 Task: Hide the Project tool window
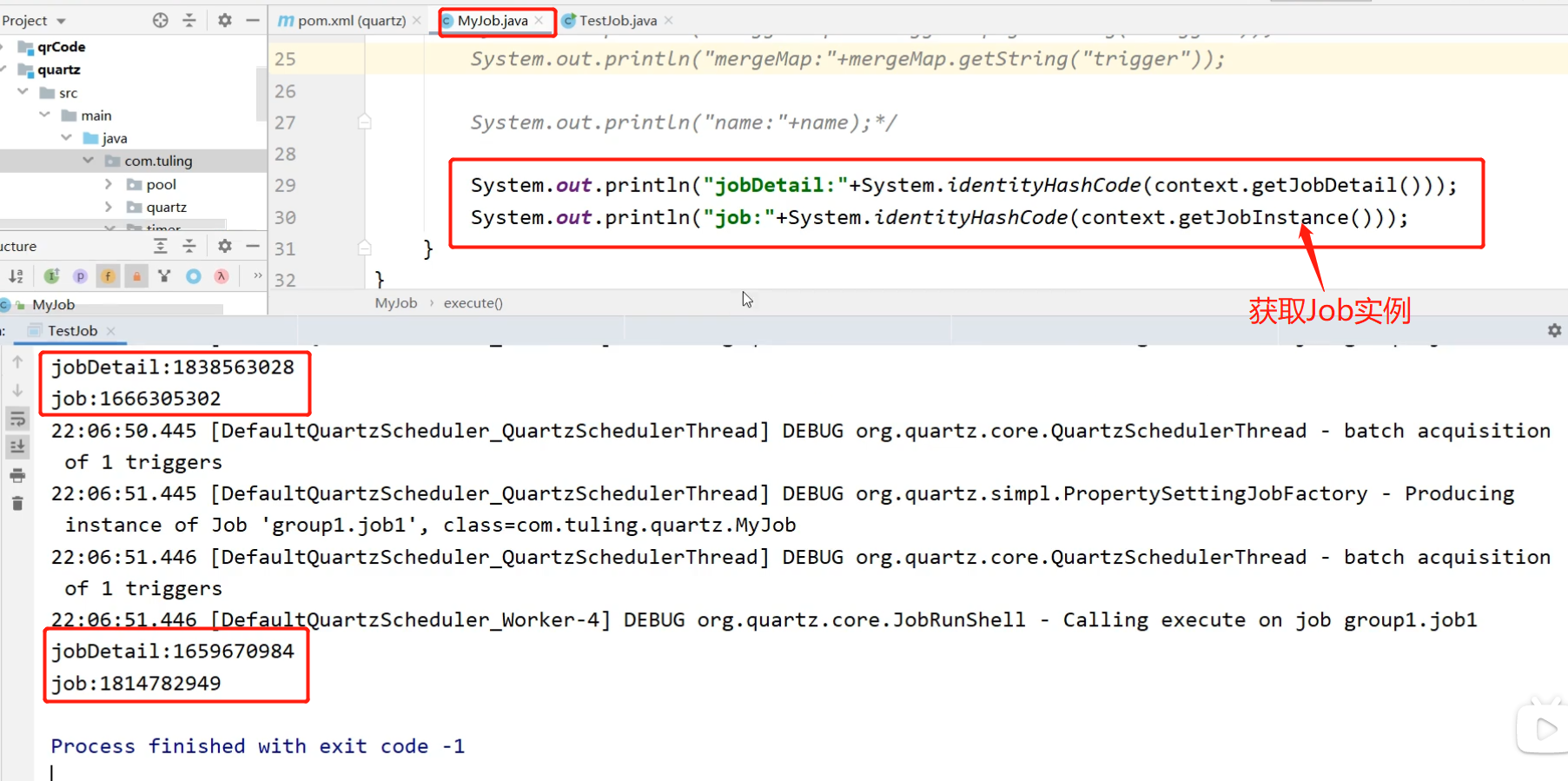click(x=253, y=20)
